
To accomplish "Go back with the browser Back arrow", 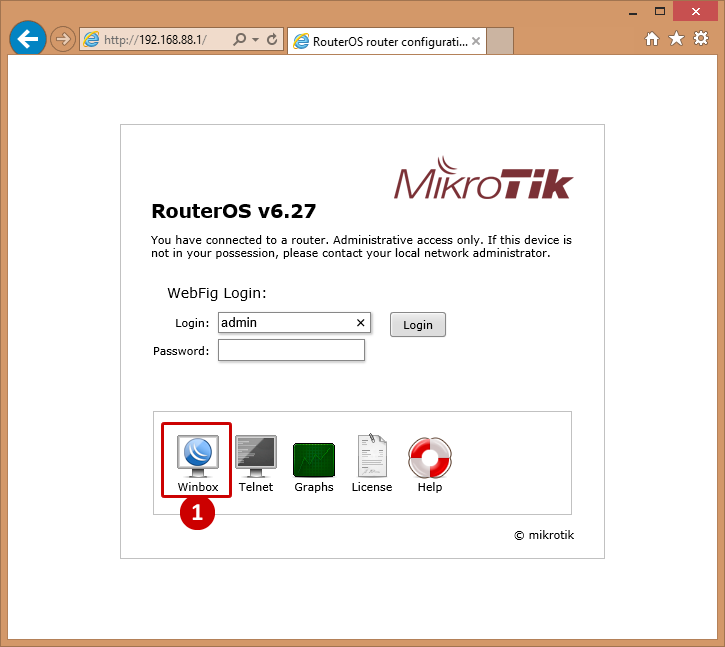I will pyautogui.click(x=28, y=39).
